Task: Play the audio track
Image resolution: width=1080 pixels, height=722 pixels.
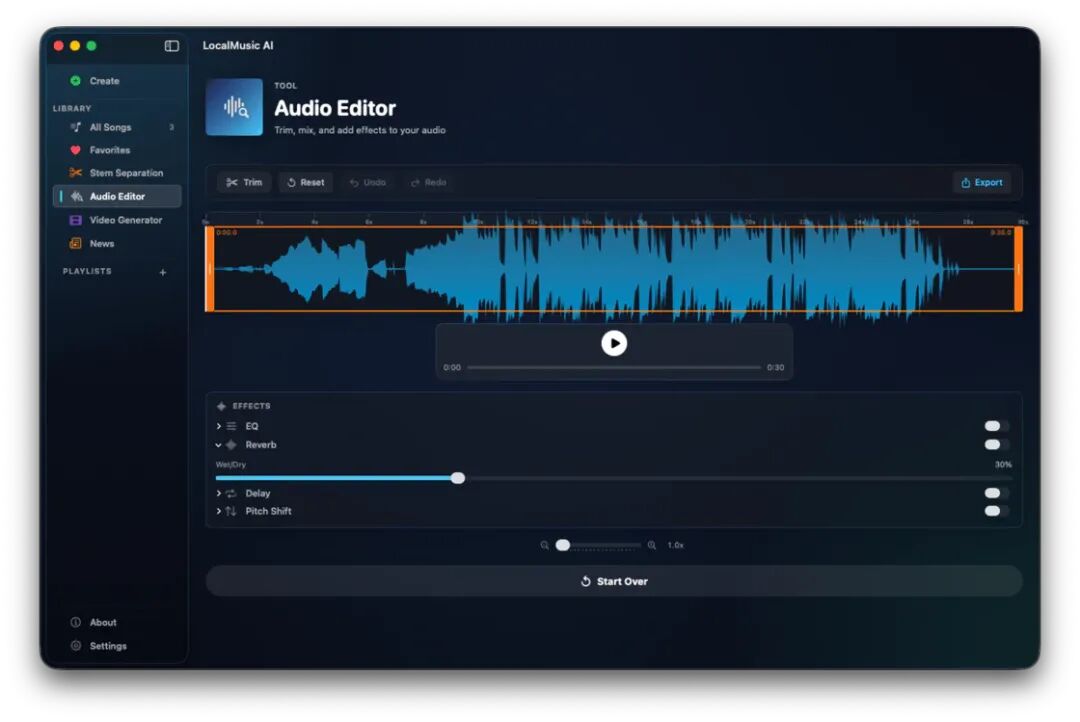Action: pyautogui.click(x=614, y=343)
